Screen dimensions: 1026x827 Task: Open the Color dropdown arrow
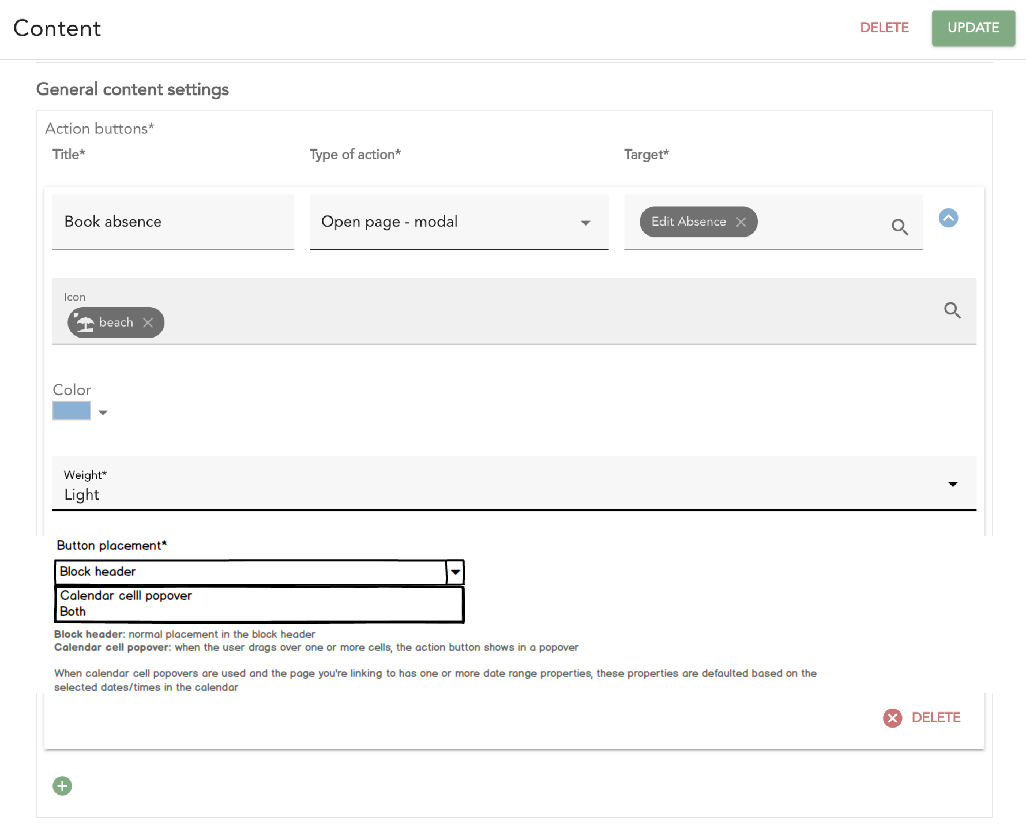click(x=102, y=412)
